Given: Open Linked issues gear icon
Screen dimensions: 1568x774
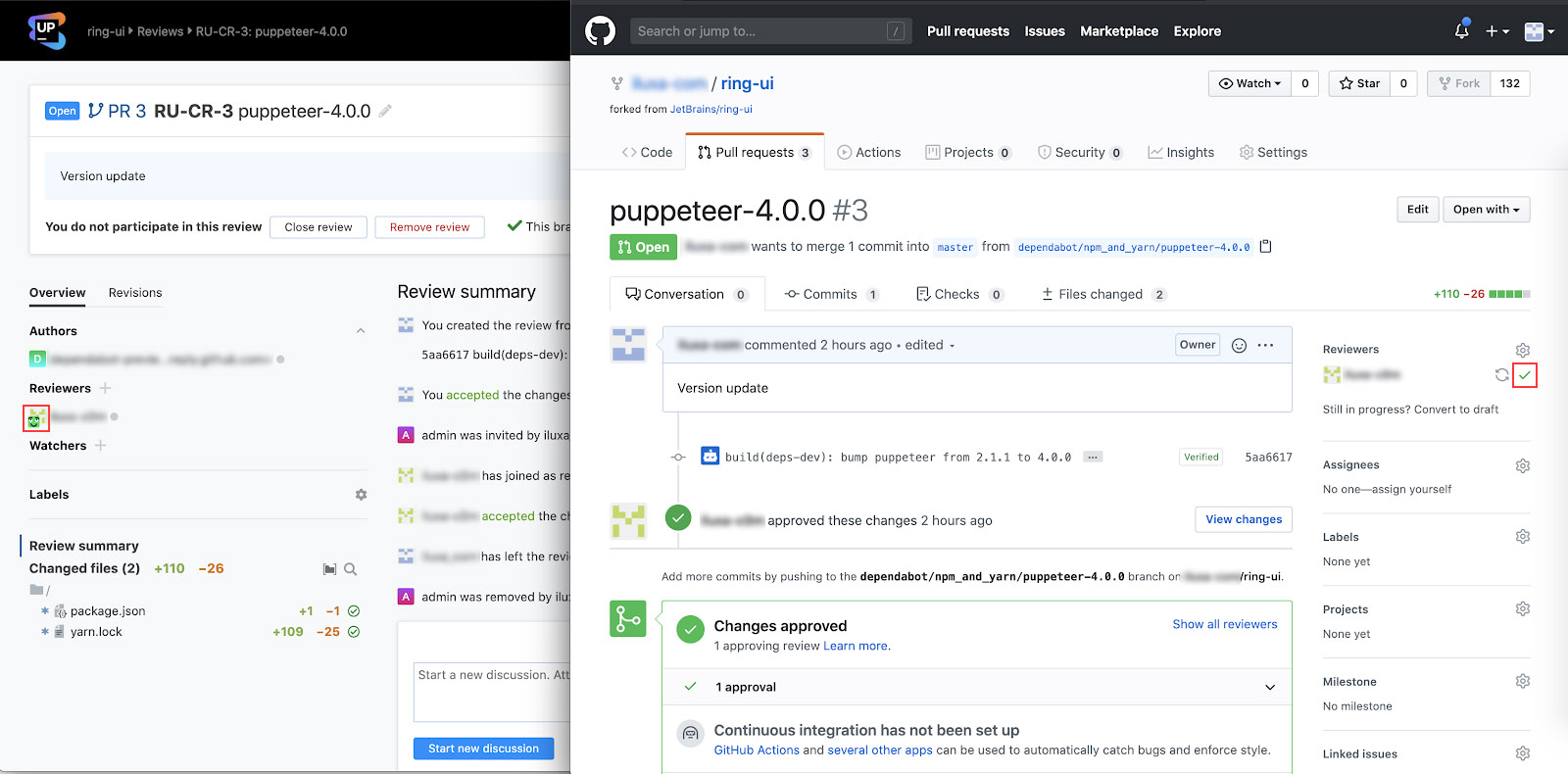Looking at the screenshot, I should [x=1523, y=753].
